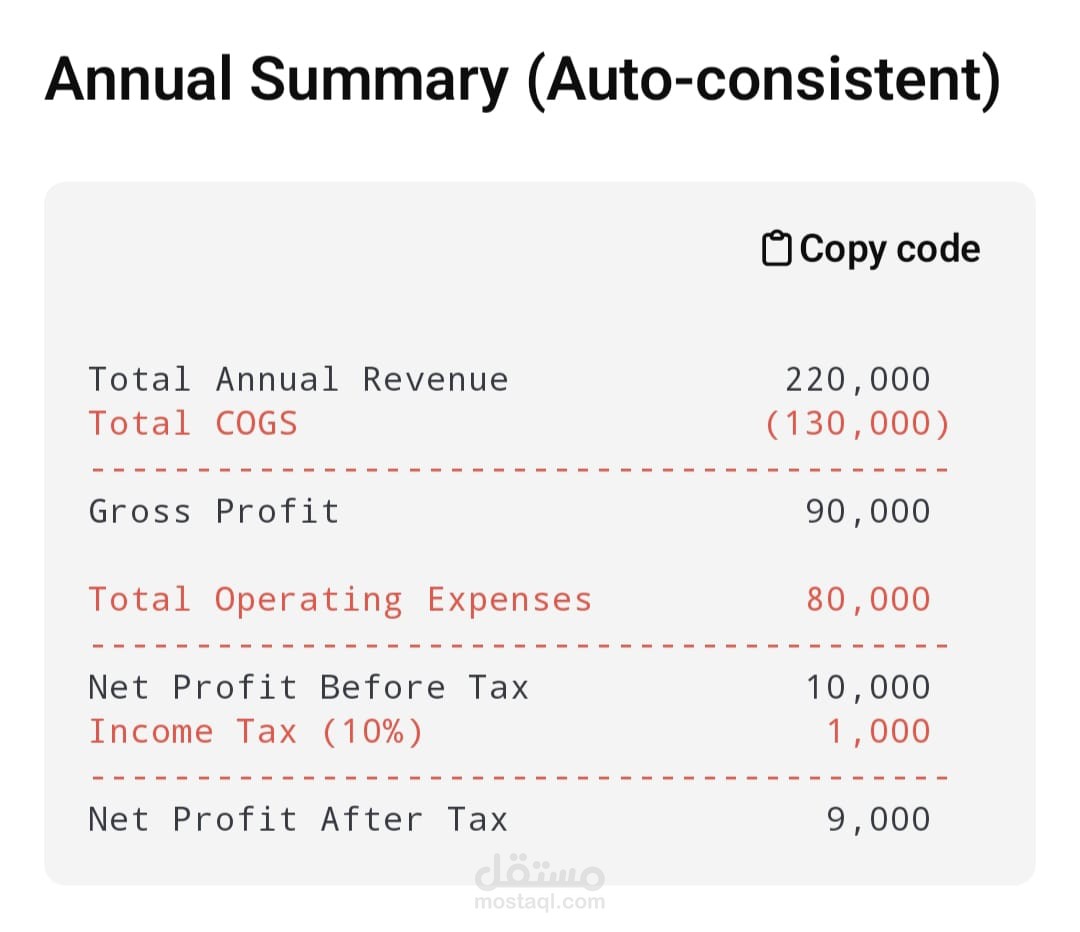The height and width of the screenshot is (932, 1080).
Task: Select the 10,000 pre-tax profit value
Action: pos(868,688)
